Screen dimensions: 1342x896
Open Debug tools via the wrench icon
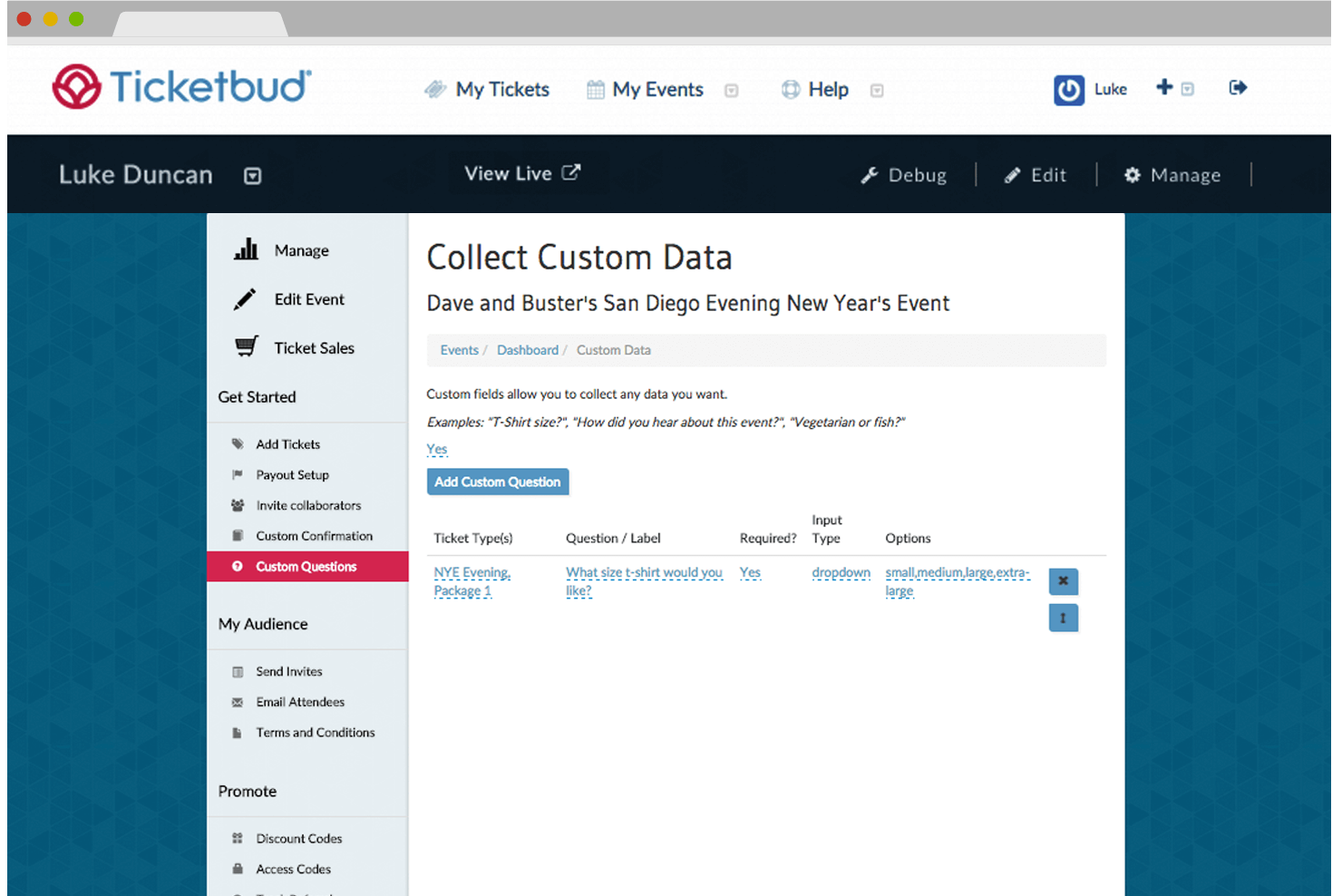tap(871, 174)
